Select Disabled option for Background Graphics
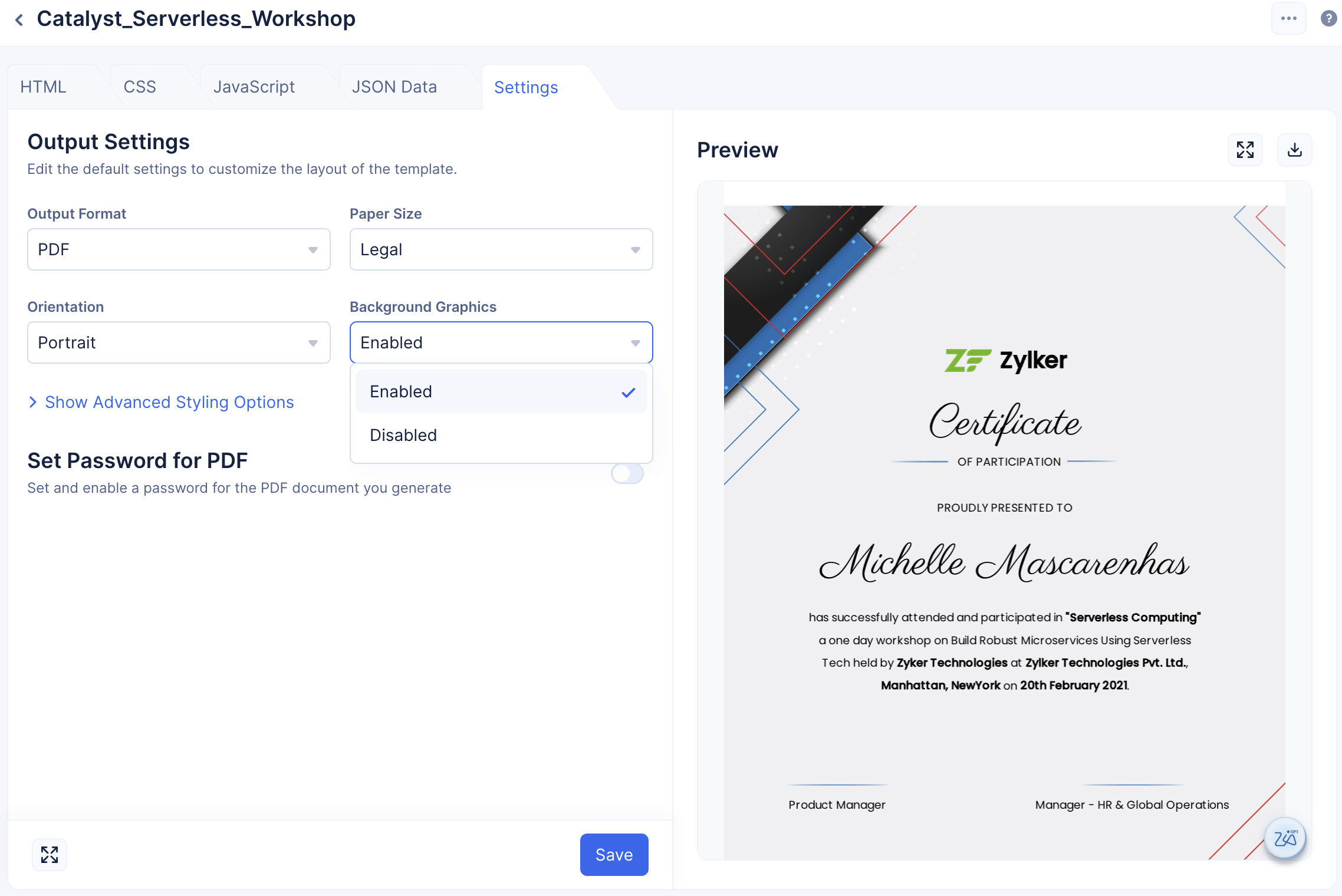This screenshot has height=896, width=1342. click(x=403, y=435)
